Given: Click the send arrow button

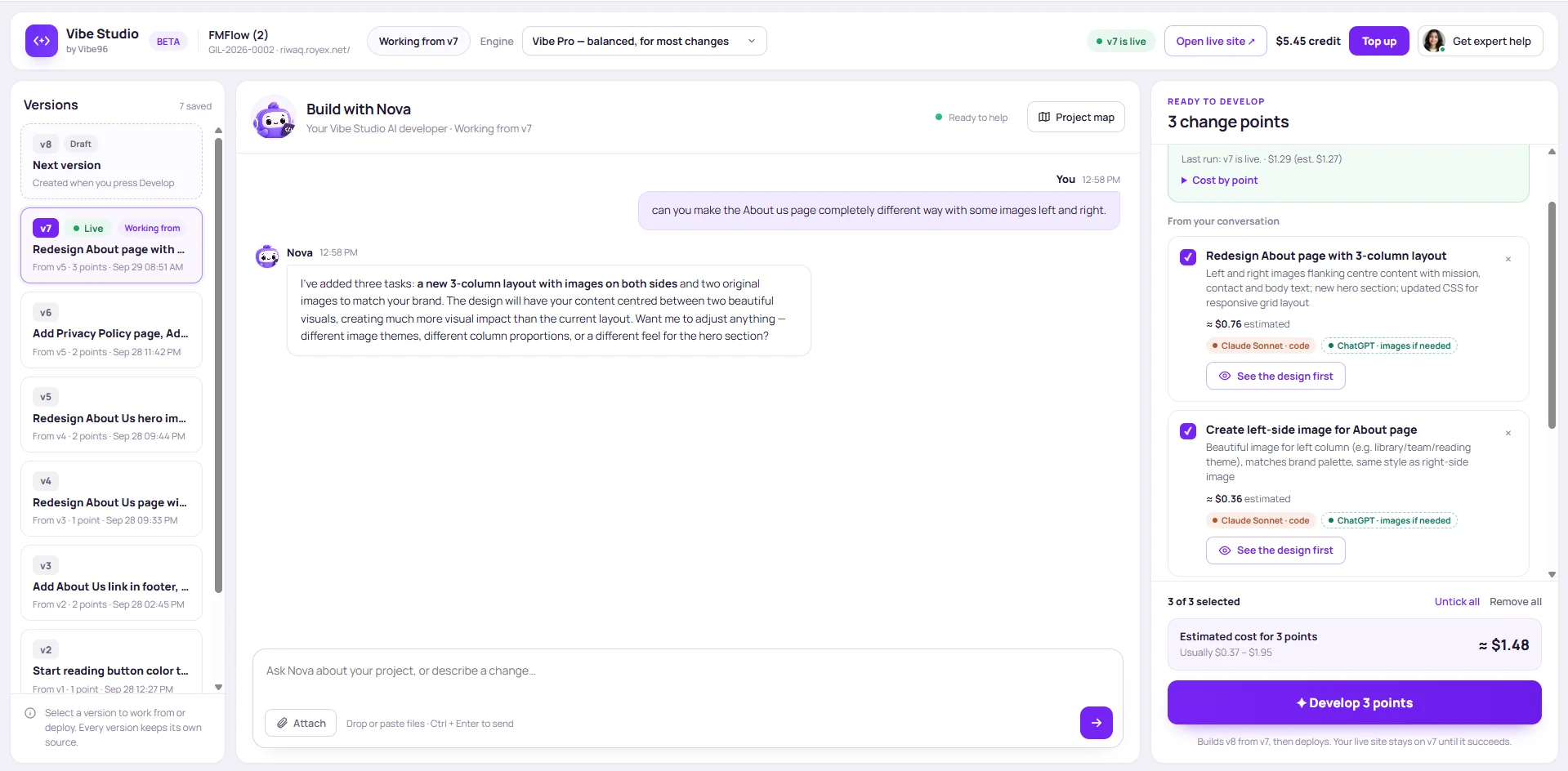Looking at the screenshot, I should (1096, 723).
